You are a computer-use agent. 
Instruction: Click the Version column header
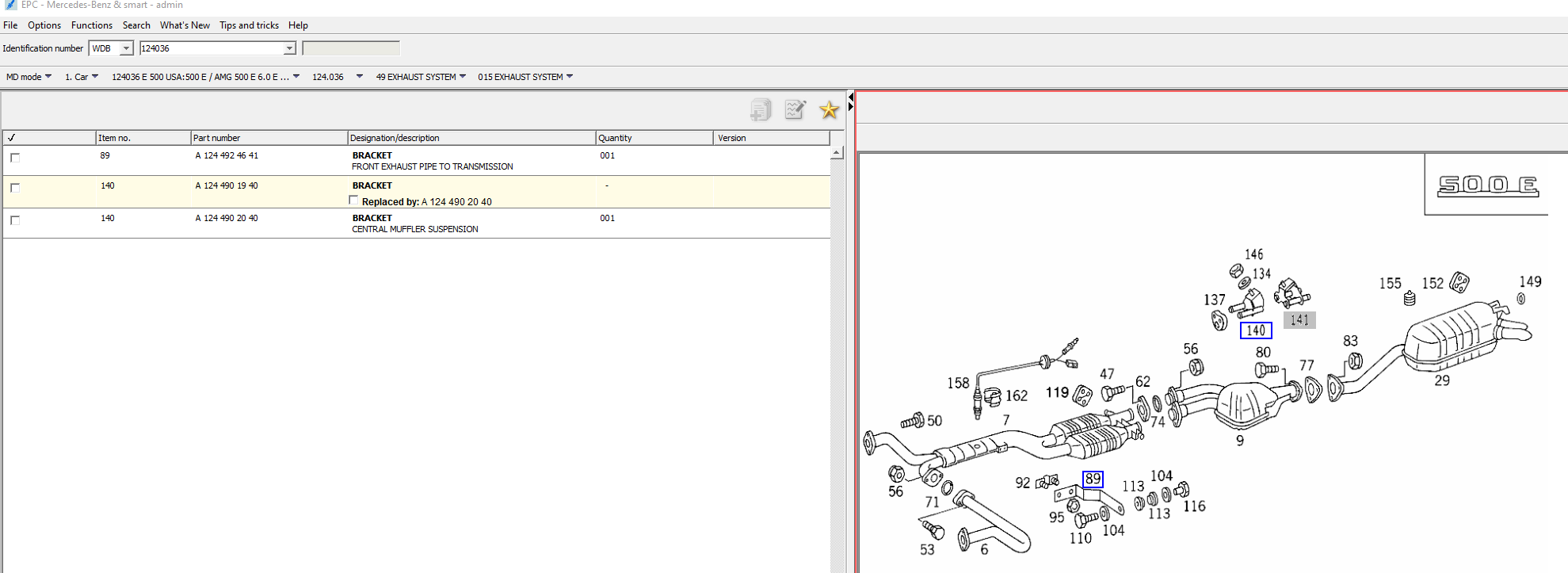pos(772,138)
